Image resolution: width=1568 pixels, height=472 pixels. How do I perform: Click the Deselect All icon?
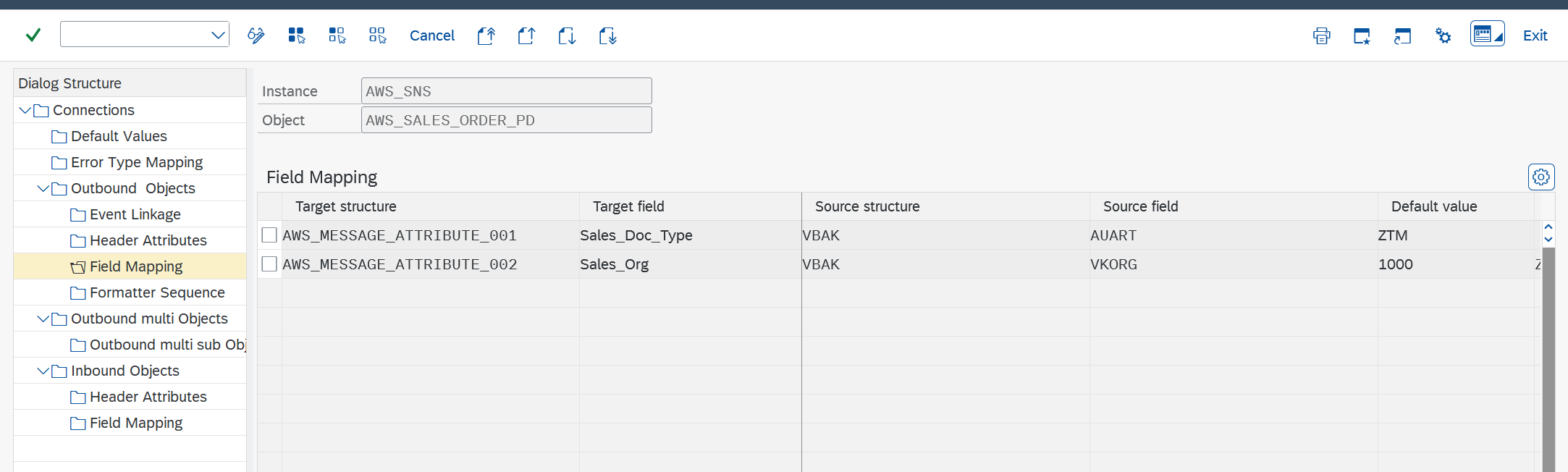click(x=378, y=35)
